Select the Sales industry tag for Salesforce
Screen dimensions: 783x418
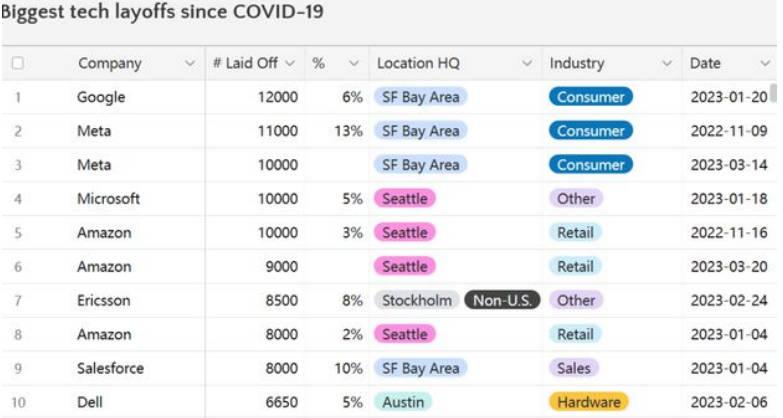[574, 368]
